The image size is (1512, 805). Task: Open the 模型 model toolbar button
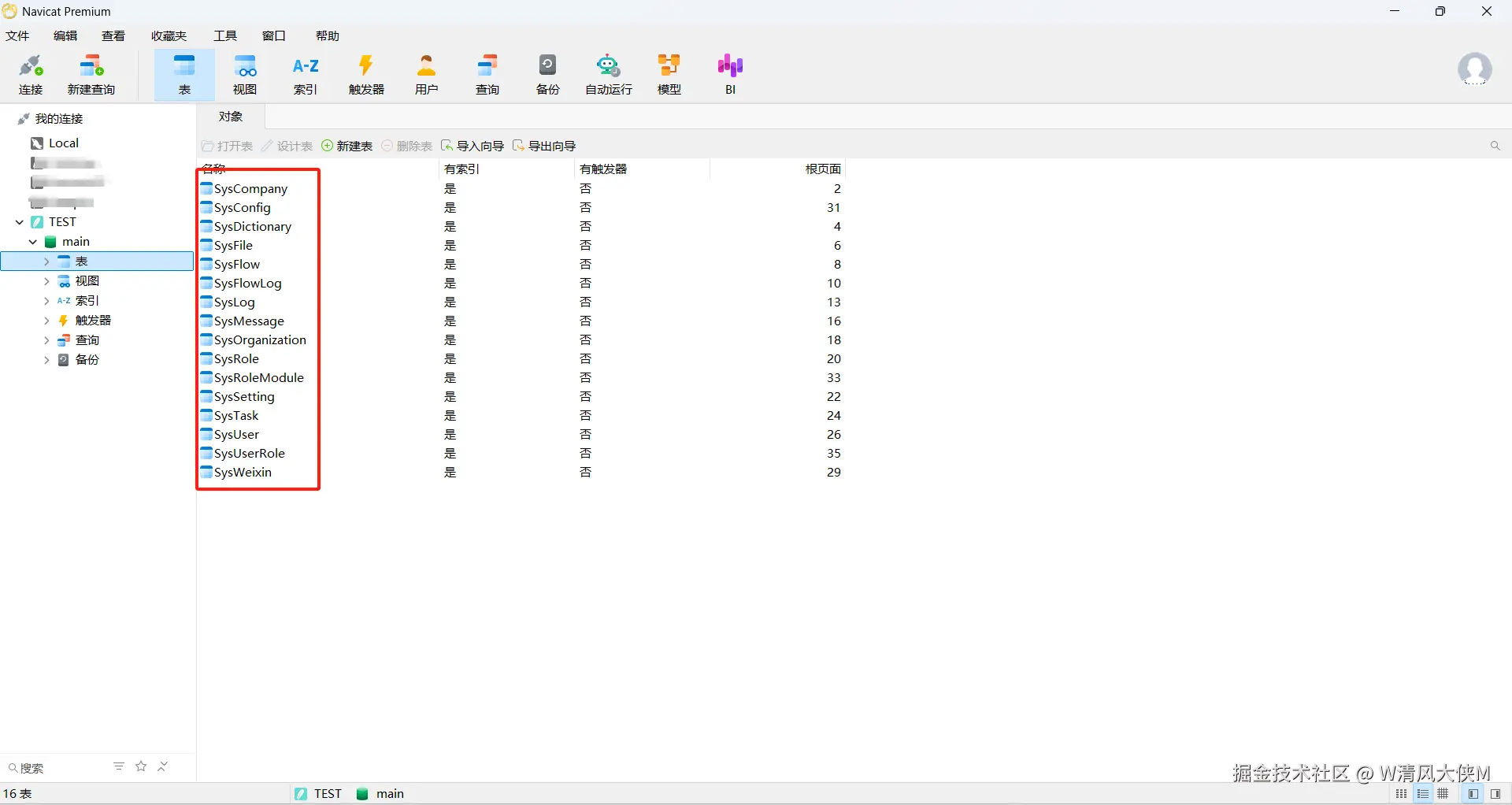click(669, 75)
